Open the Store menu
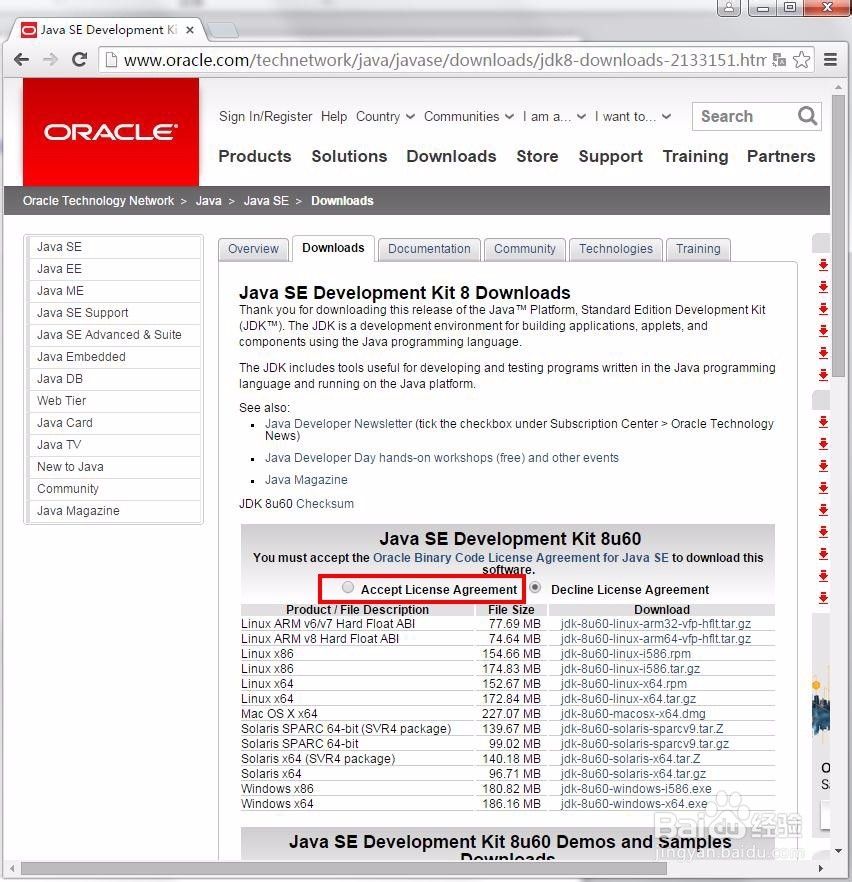Viewport: 852px width, 882px height. click(537, 156)
